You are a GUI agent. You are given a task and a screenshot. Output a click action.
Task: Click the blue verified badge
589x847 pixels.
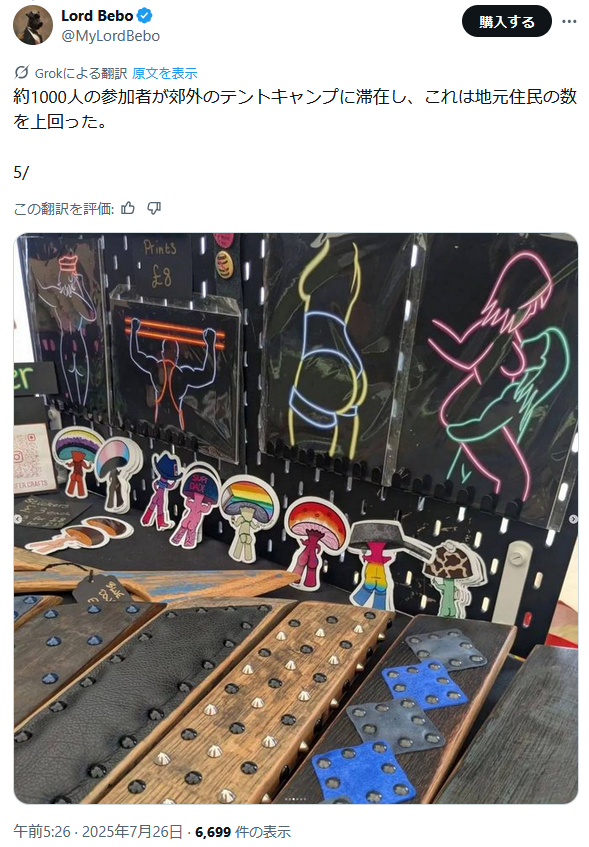point(144,16)
